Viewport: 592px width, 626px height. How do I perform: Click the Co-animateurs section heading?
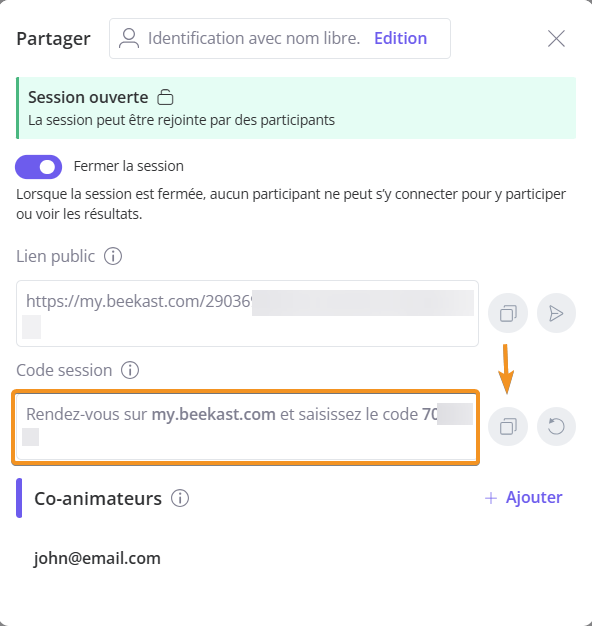point(98,498)
